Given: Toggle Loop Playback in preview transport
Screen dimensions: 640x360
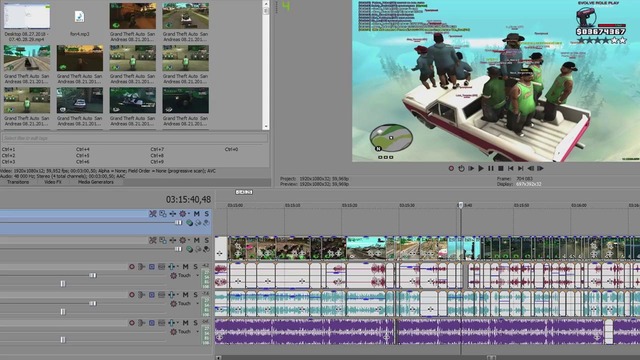Looking at the screenshot, I should (461, 168).
